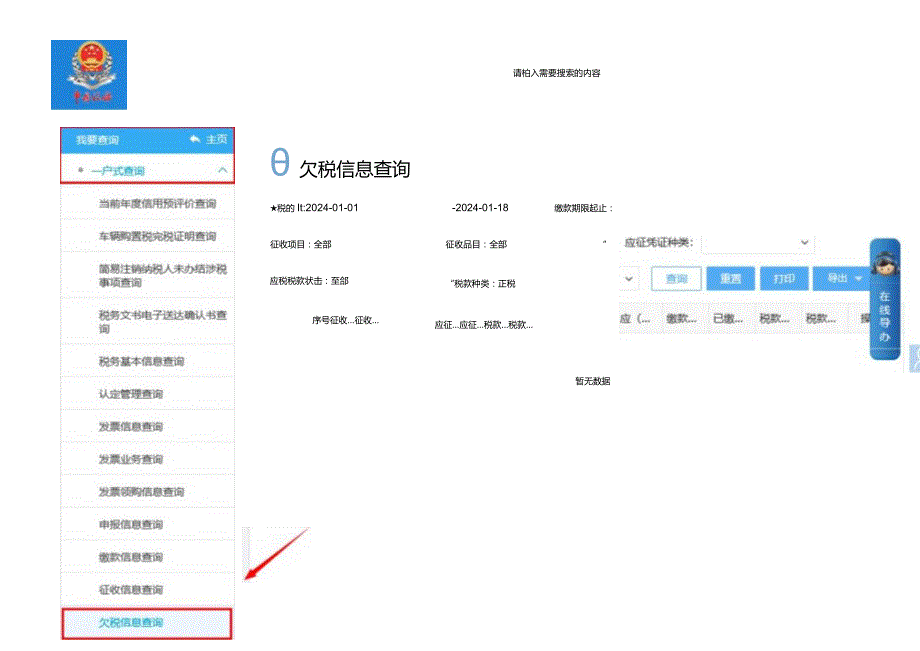The width and height of the screenshot is (920, 651).
Task: Click 征收品目：全部 field
Action: point(476,244)
